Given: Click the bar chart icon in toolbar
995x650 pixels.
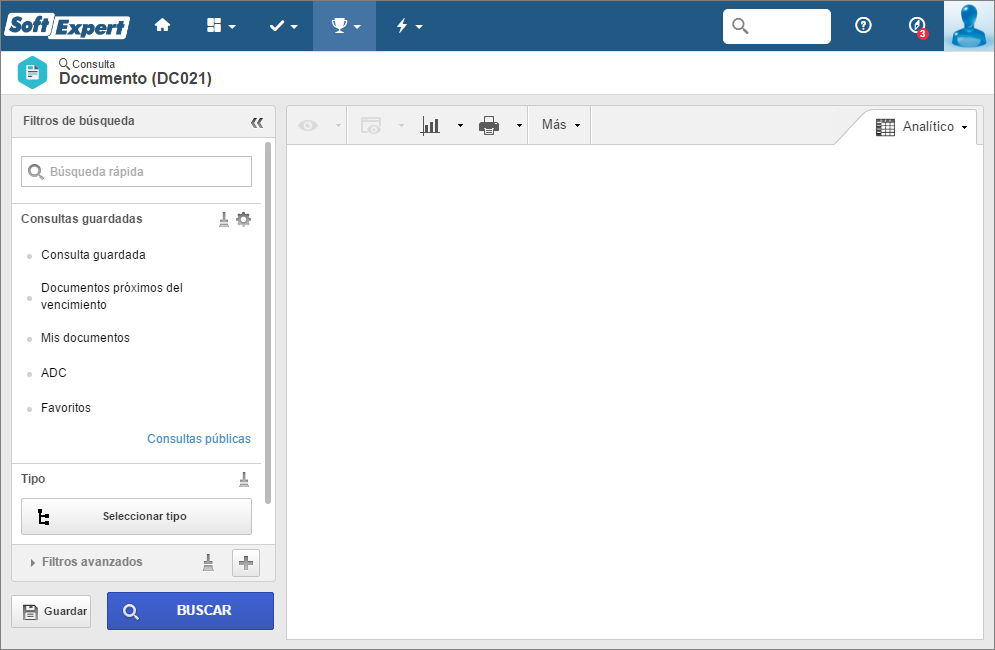Looking at the screenshot, I should click(x=431, y=125).
